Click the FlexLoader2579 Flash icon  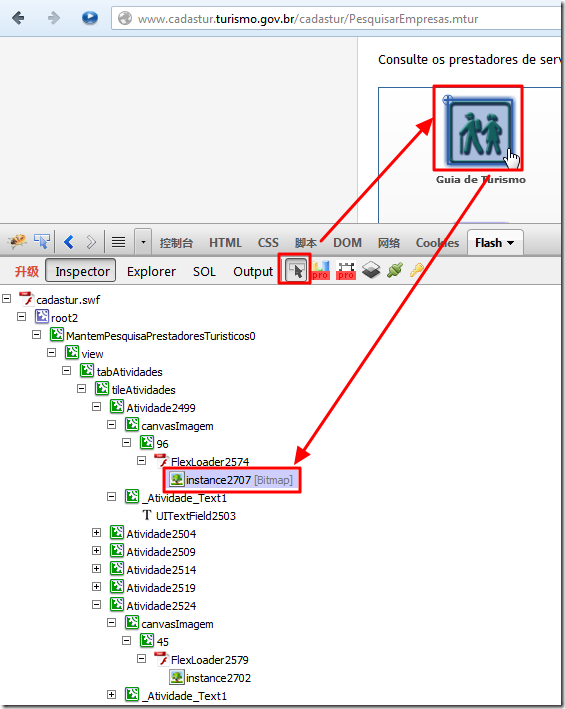tap(161, 659)
